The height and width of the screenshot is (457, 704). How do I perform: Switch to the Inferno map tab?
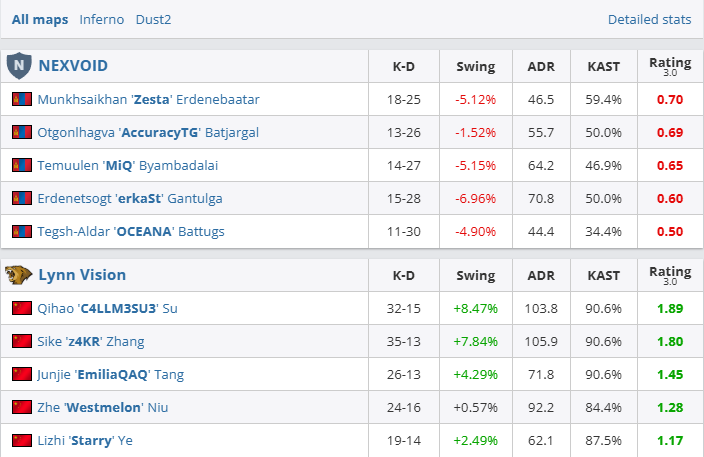(101, 19)
